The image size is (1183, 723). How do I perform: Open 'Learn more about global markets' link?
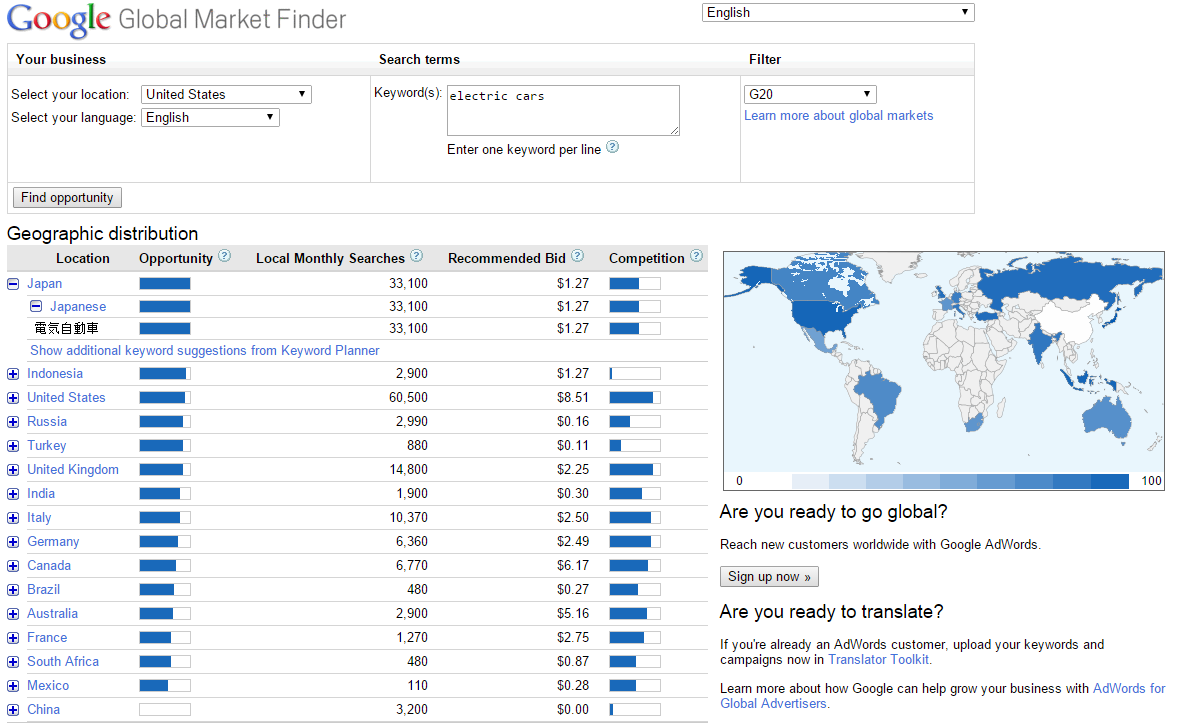click(x=838, y=115)
